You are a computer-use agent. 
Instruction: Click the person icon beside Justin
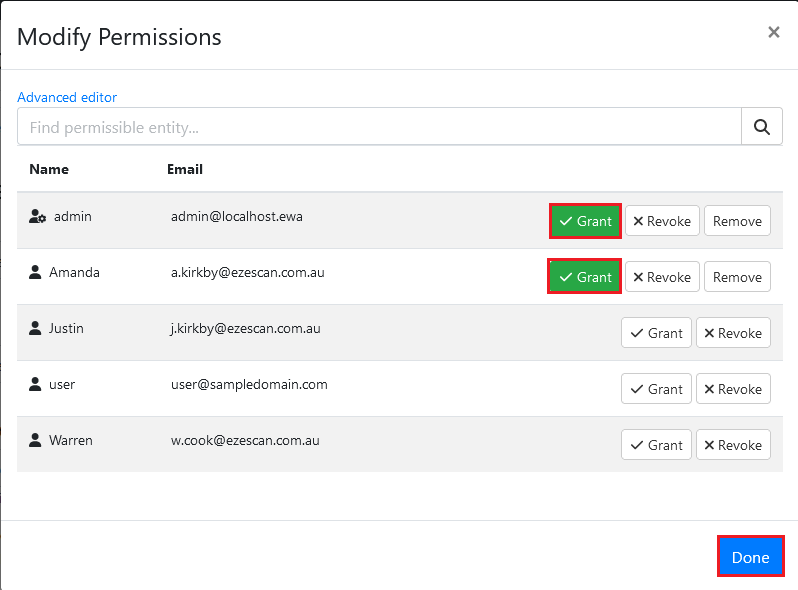35,328
